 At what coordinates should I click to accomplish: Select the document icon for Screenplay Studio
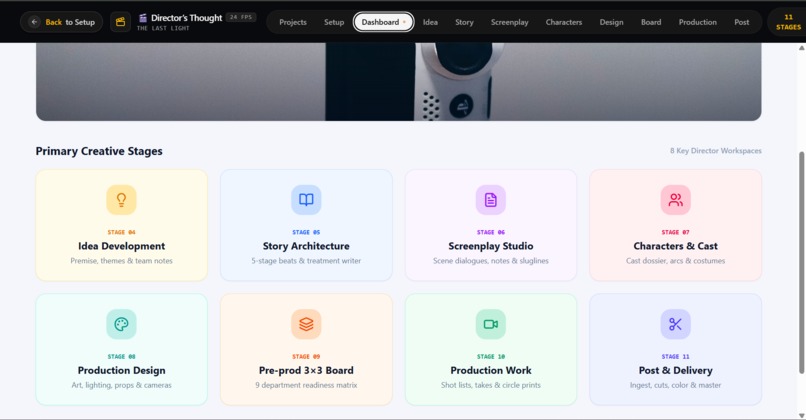(490, 199)
